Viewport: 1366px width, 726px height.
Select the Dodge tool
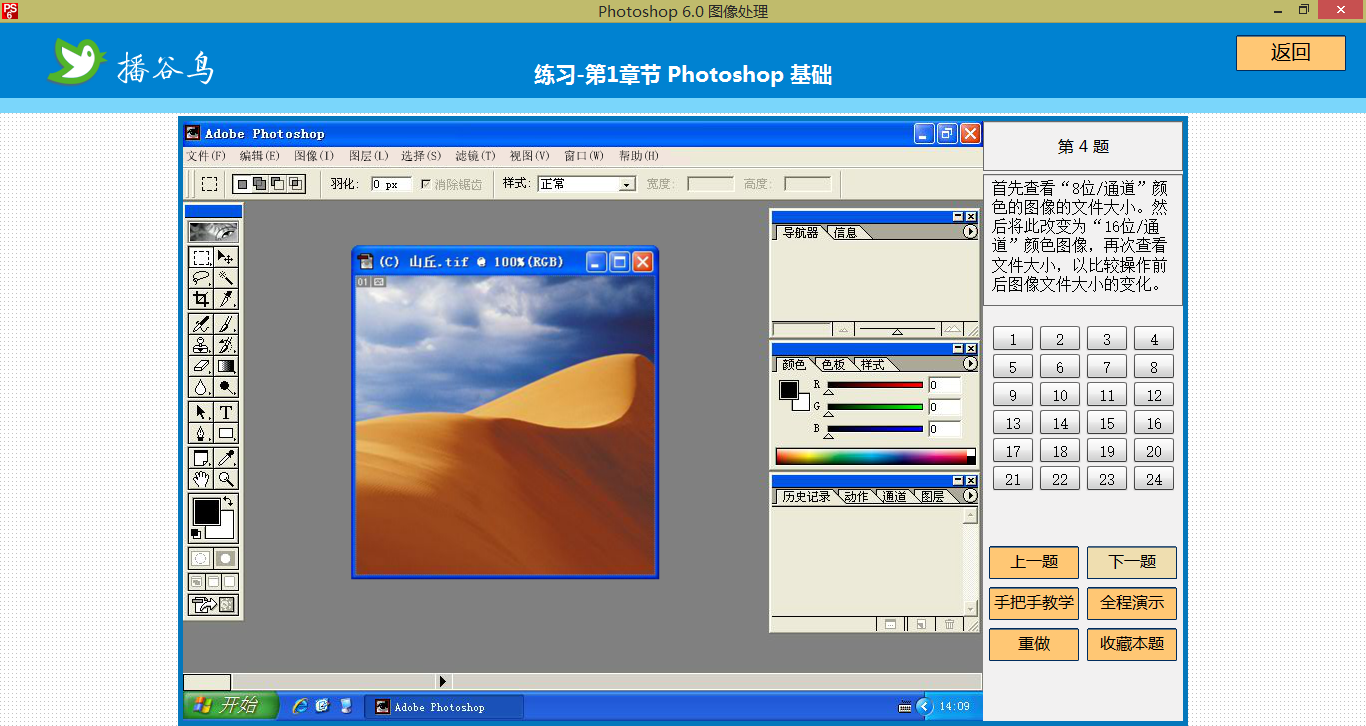coord(226,387)
